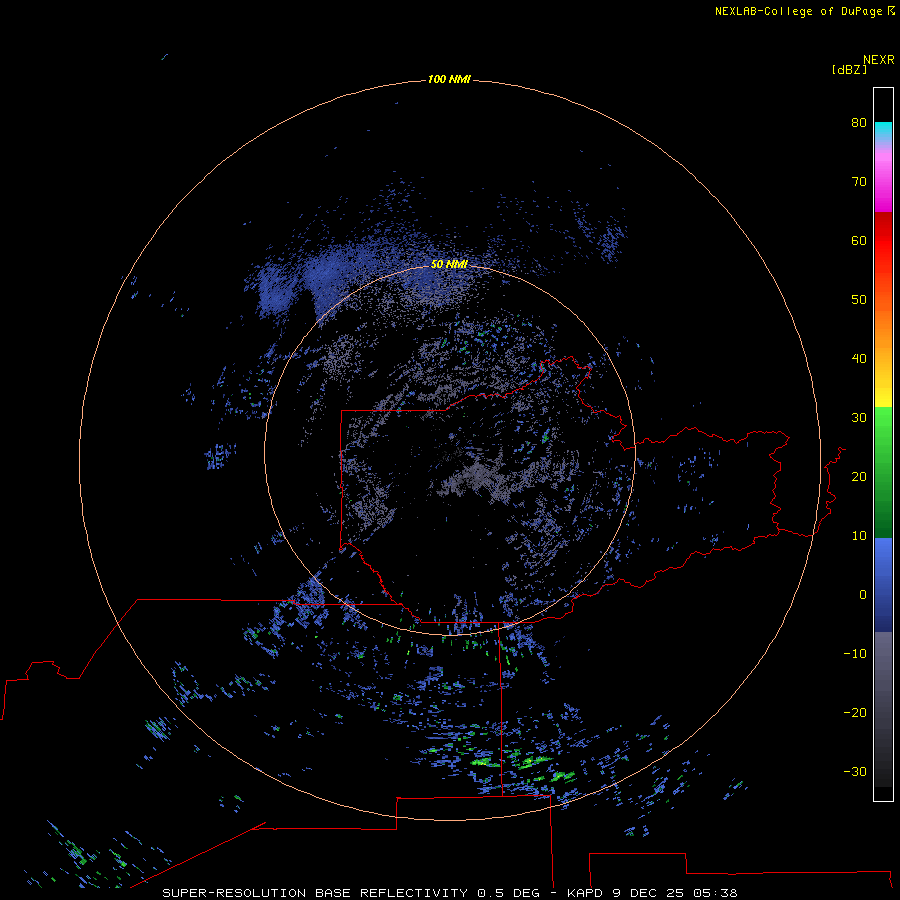Click the KAPD station identifier in caption
This screenshot has width=900, height=900.
pyautogui.click(x=585, y=893)
